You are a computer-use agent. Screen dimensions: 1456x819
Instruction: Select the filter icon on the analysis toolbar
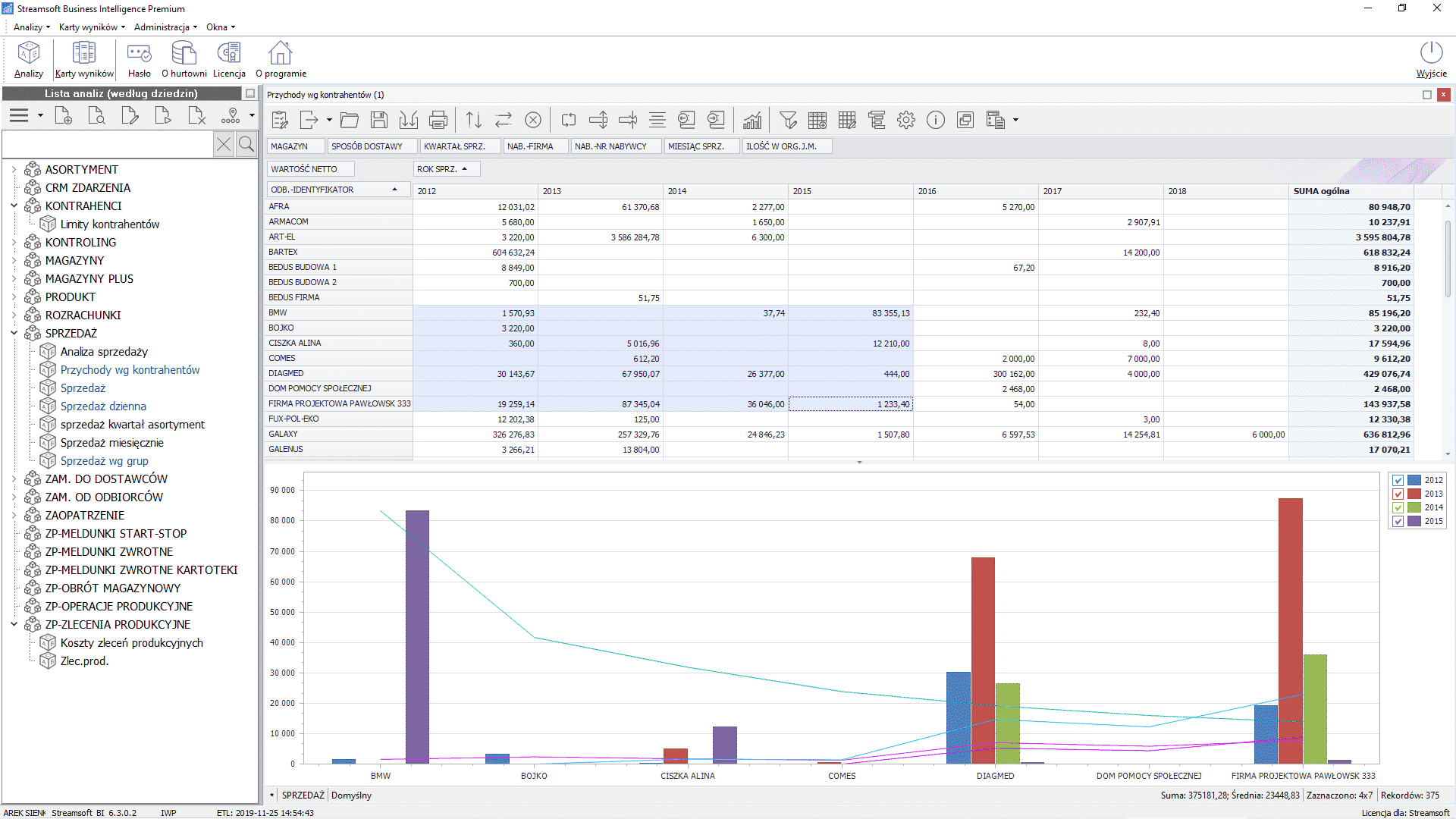click(x=789, y=120)
